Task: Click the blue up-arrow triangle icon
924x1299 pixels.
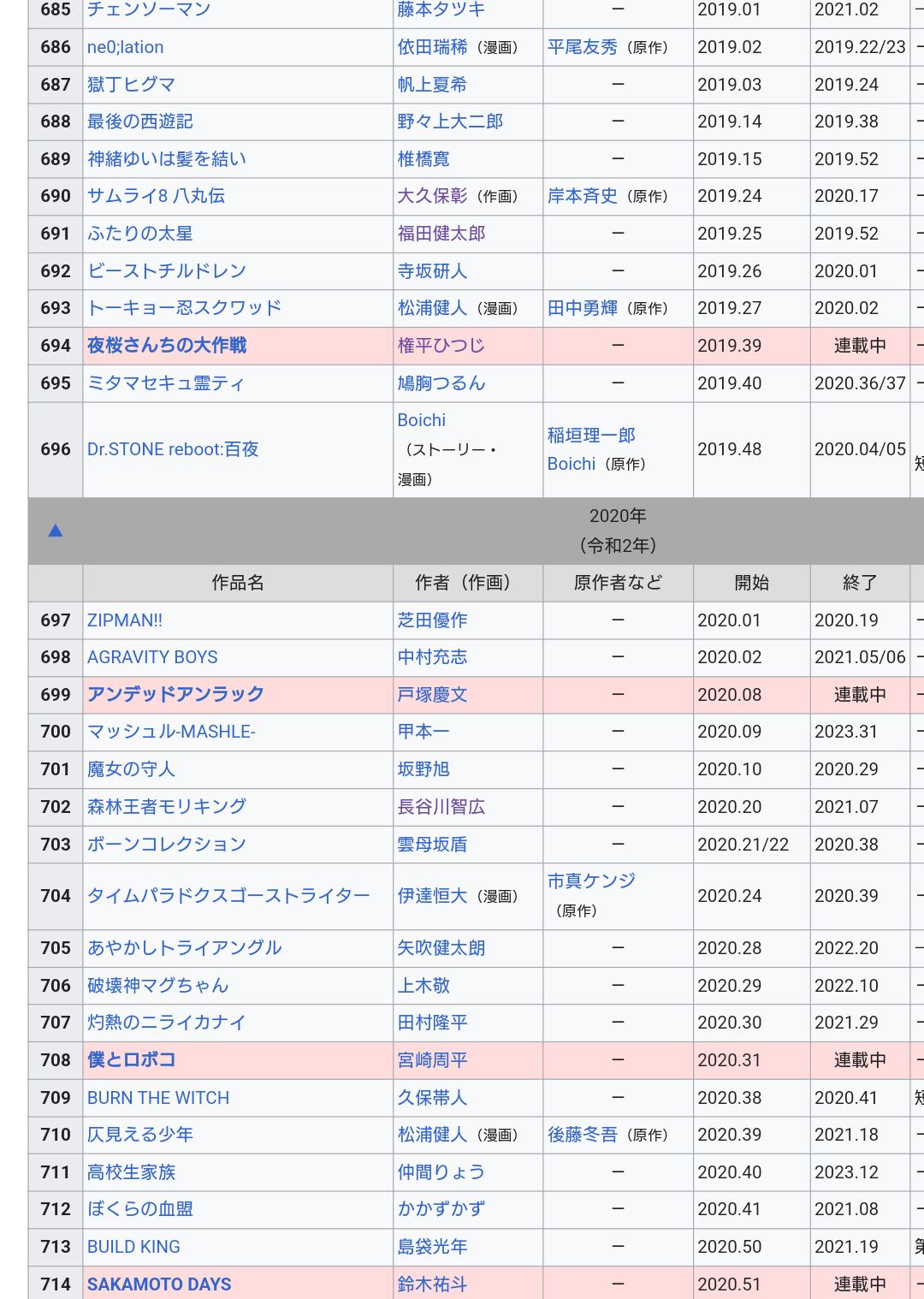Action: click(56, 531)
